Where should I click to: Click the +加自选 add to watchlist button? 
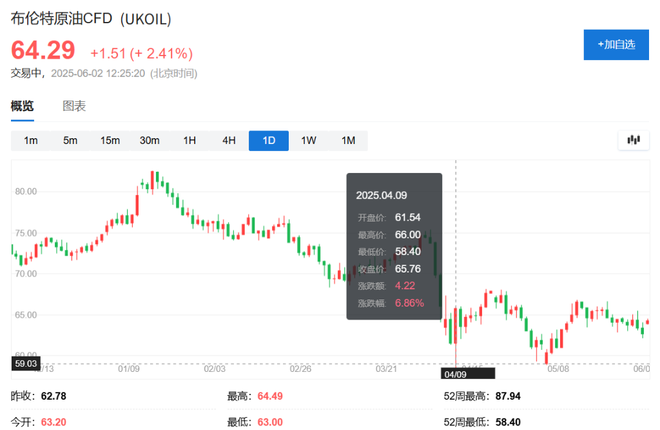616,45
